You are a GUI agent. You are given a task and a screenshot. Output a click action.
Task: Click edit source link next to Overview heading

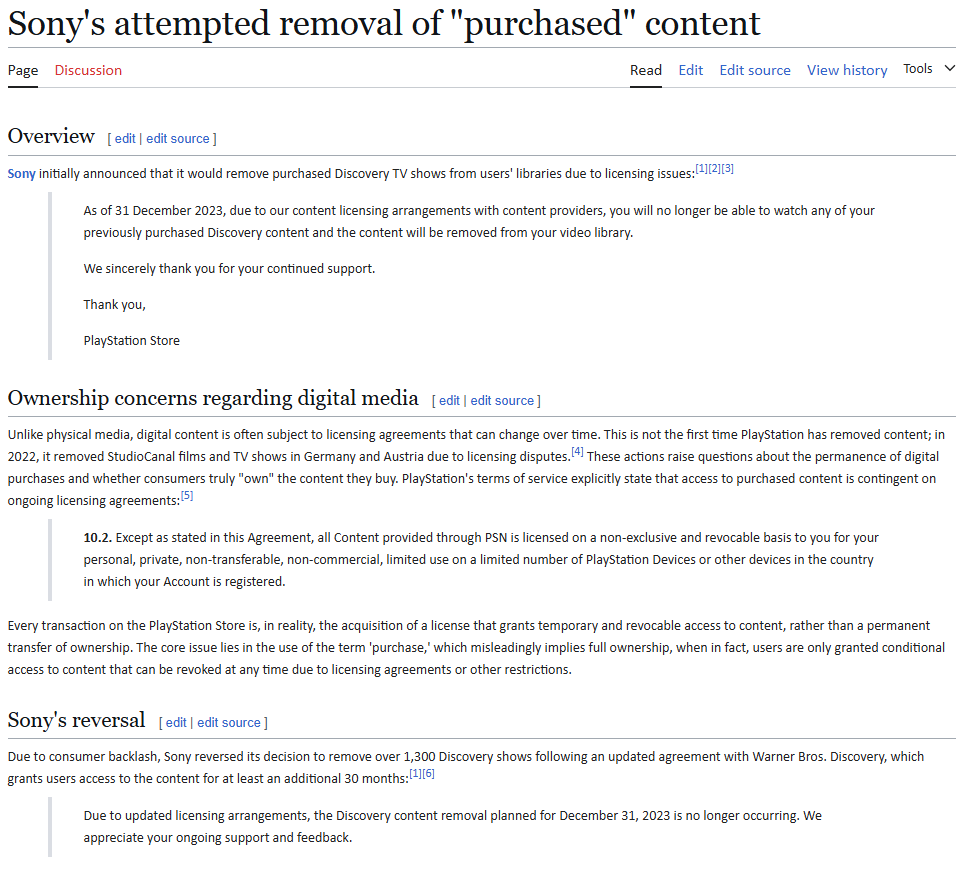(x=178, y=138)
